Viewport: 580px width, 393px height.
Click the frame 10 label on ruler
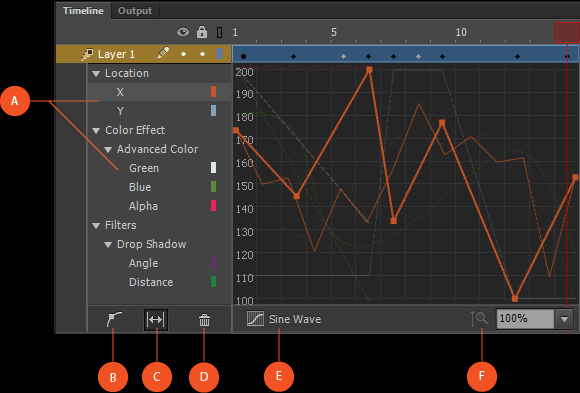(x=461, y=32)
